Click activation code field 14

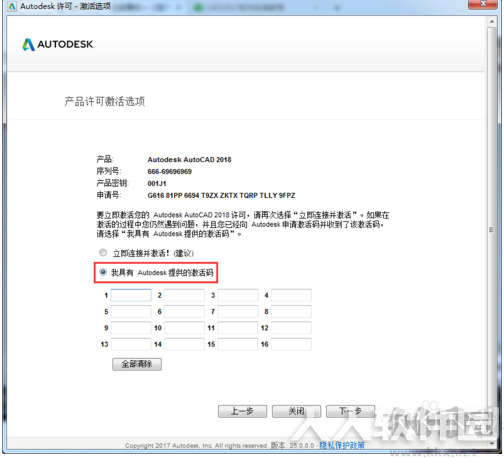(x=184, y=344)
